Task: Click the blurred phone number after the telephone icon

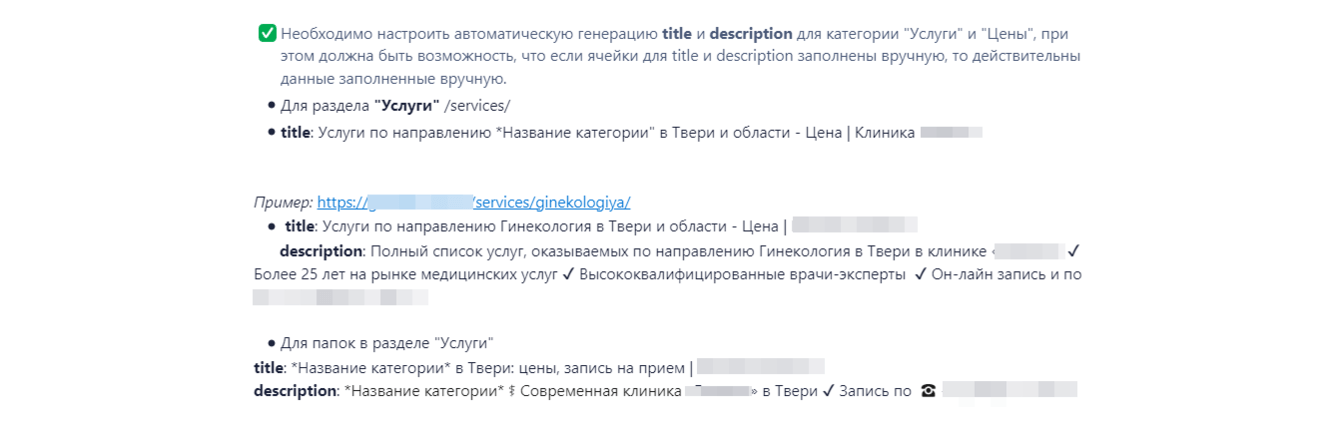Action: (1009, 391)
